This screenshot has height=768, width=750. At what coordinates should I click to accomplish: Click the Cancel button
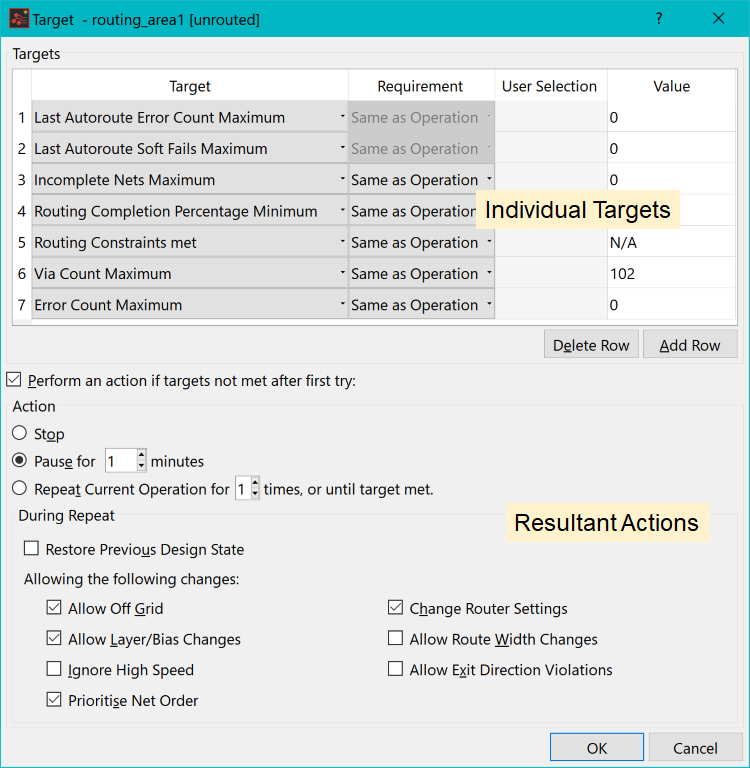(695, 747)
